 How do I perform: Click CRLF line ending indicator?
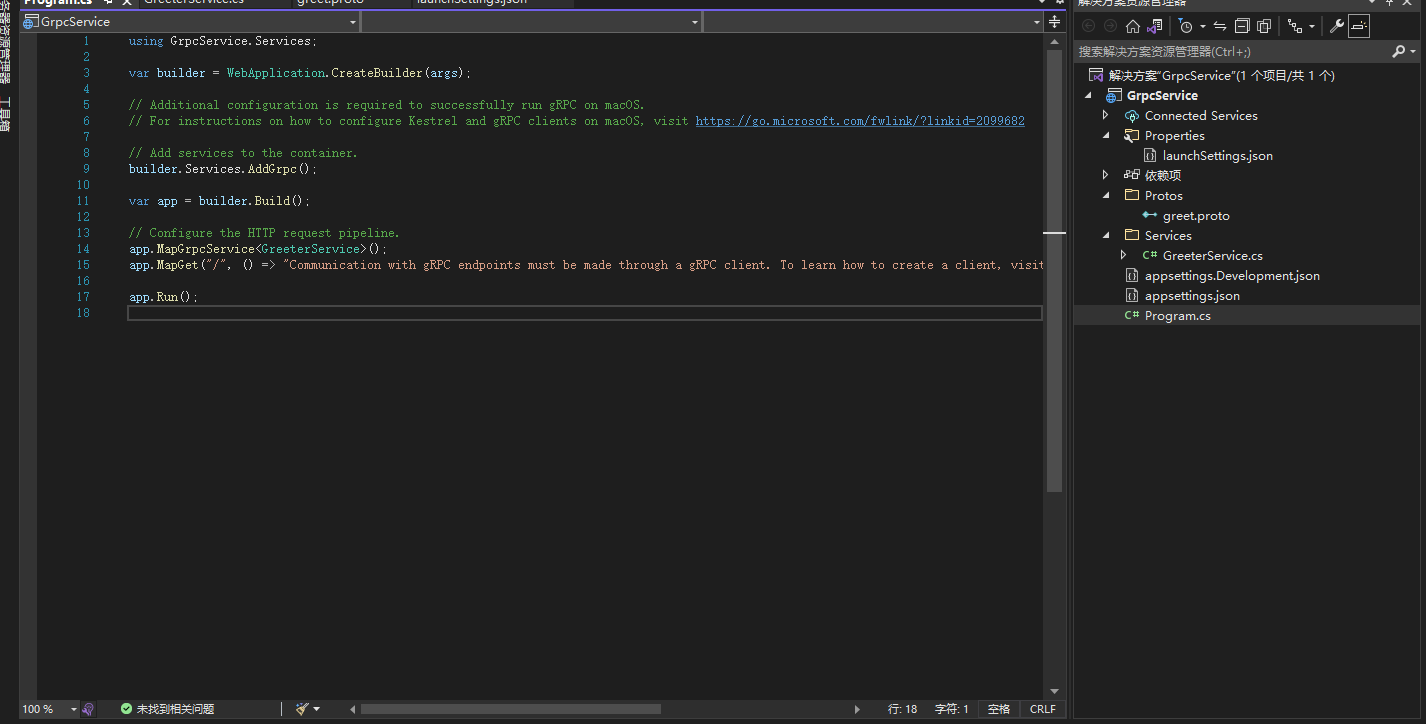[1042, 709]
